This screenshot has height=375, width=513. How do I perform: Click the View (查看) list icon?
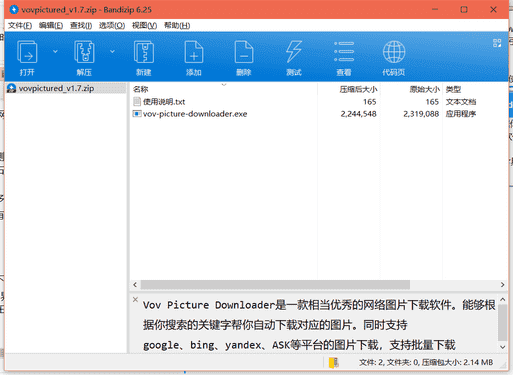[344, 51]
